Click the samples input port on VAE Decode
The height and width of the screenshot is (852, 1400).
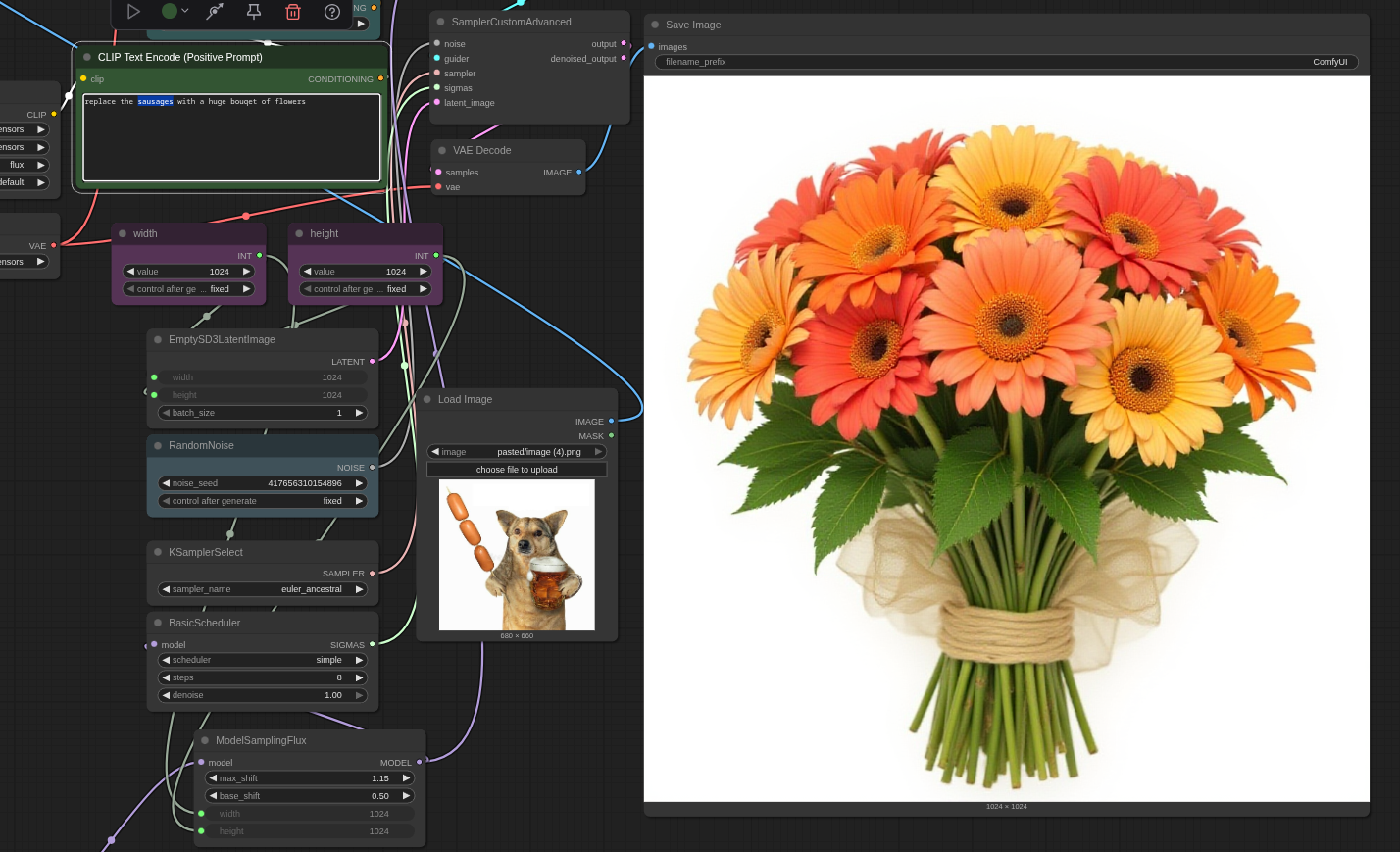438,173
